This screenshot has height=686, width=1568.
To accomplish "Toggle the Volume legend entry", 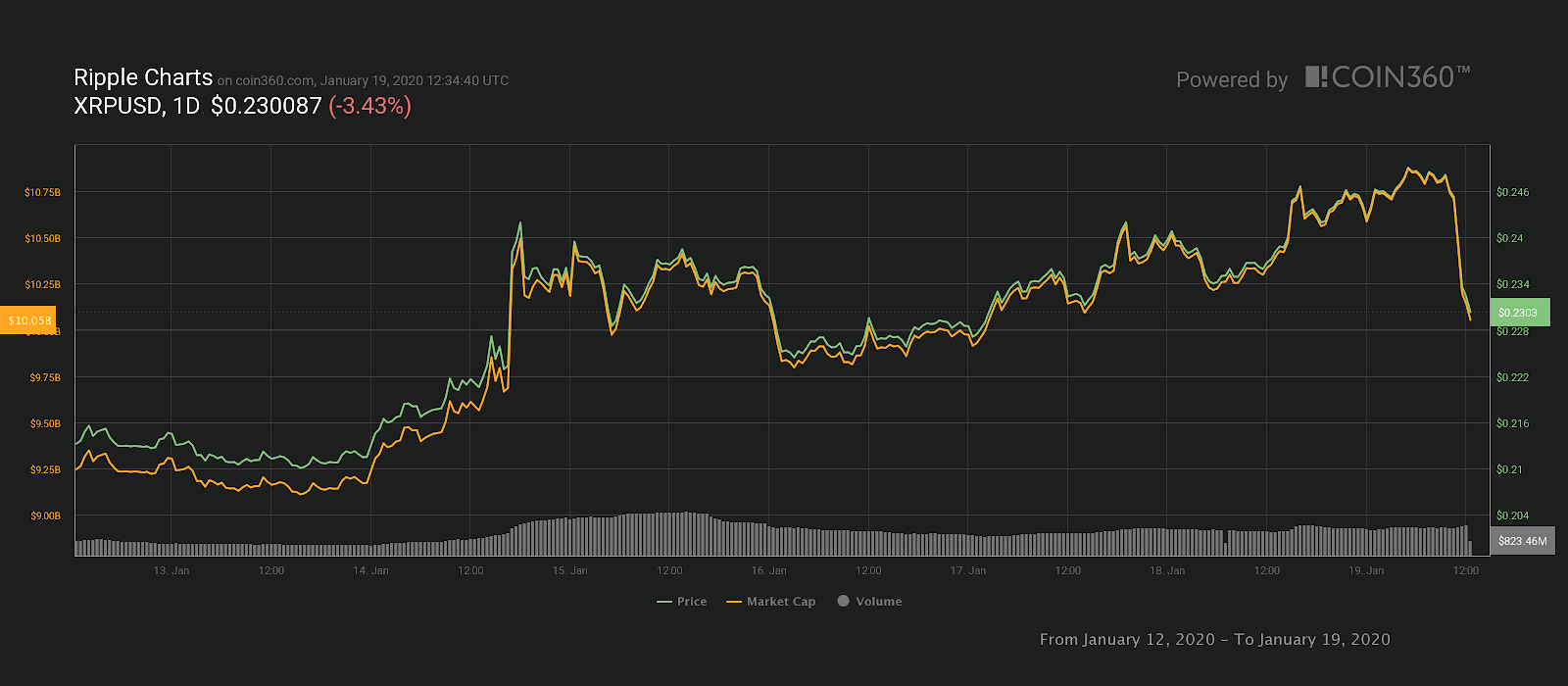I will pos(869,602).
